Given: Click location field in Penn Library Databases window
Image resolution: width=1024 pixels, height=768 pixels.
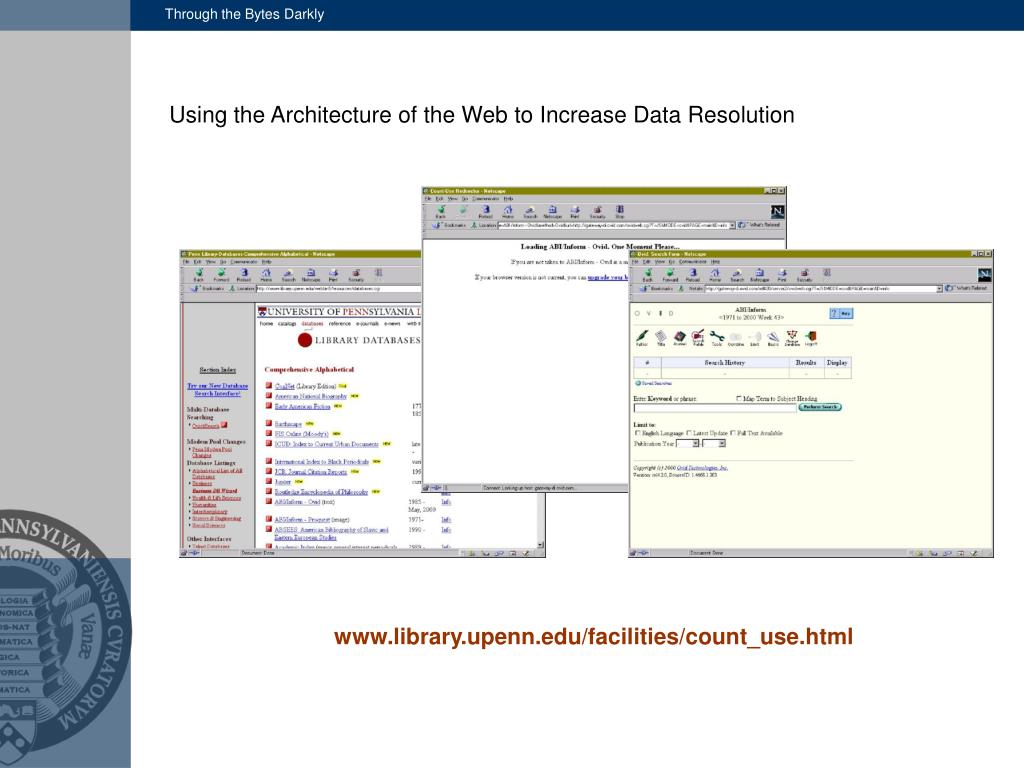Looking at the screenshot, I should (338, 288).
